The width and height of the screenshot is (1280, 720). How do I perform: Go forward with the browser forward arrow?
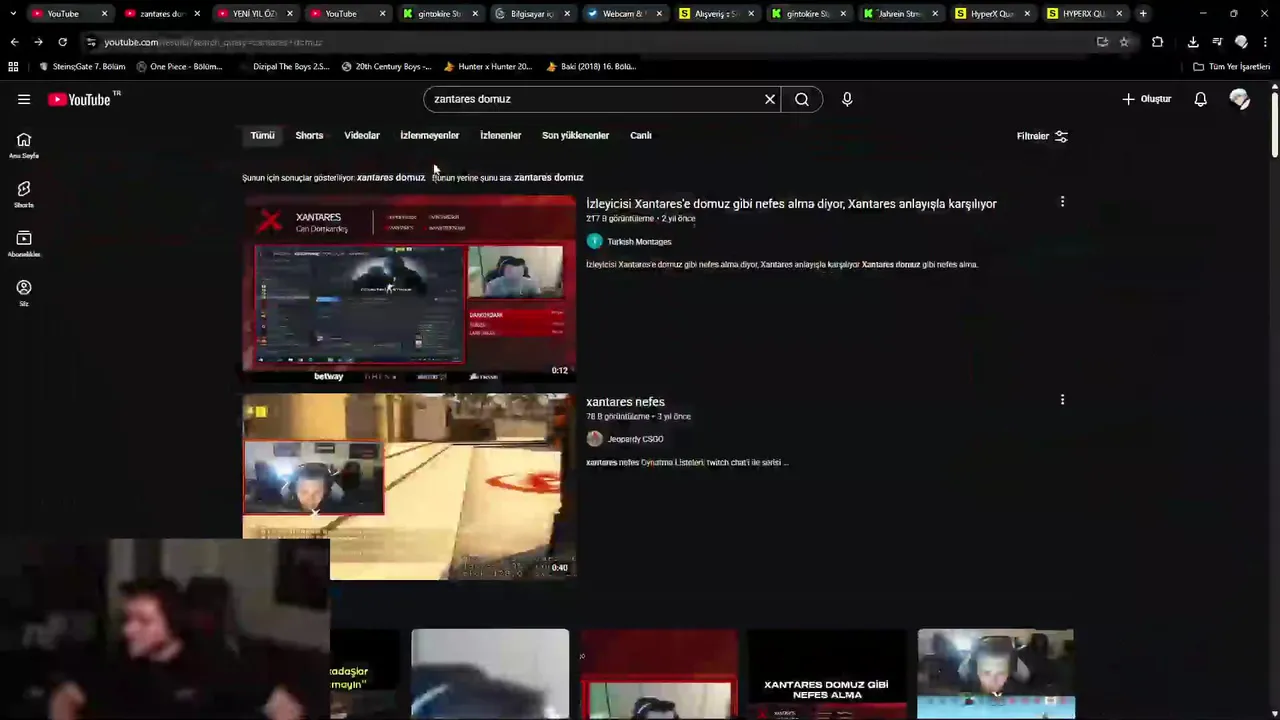pos(38,42)
